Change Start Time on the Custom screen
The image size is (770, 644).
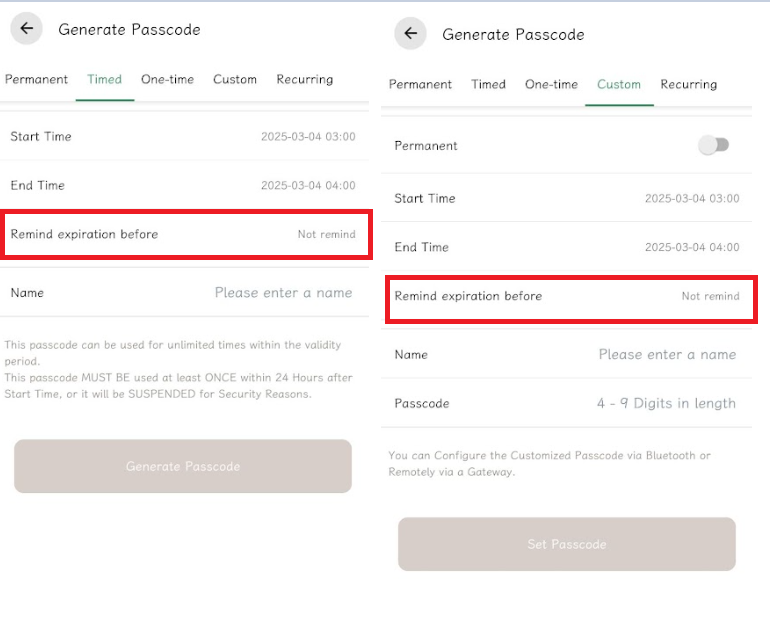tap(566, 198)
